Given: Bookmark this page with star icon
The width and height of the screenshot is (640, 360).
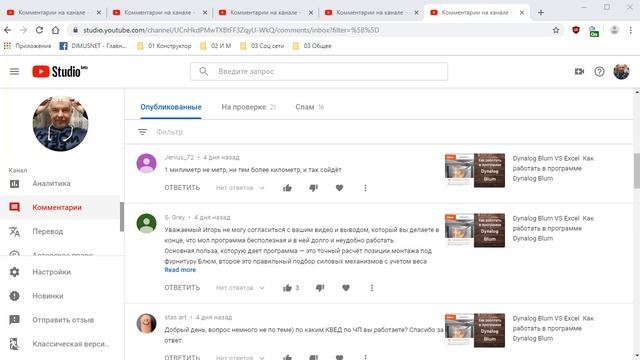Looking at the screenshot, I should (556, 30).
